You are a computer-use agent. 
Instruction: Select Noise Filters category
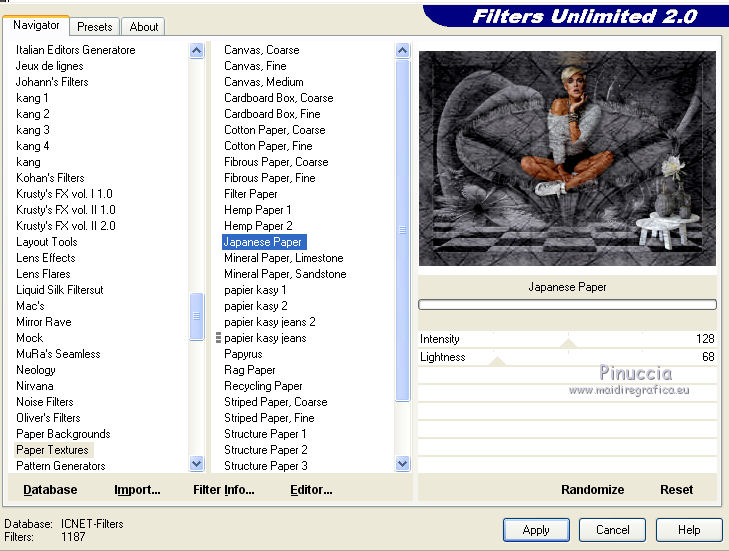(45, 402)
